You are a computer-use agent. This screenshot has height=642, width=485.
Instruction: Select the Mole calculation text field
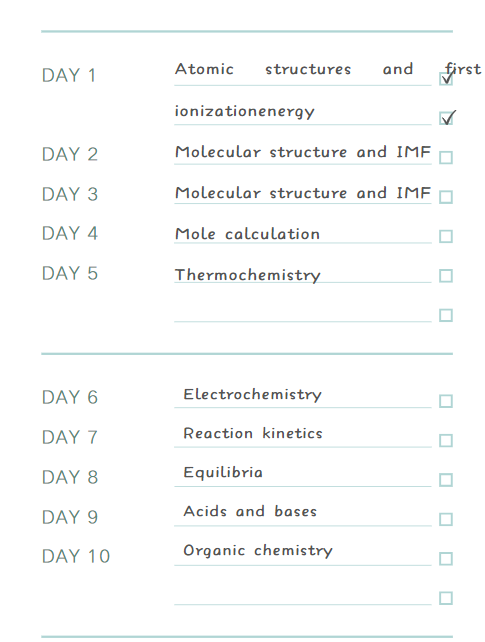[302, 235]
